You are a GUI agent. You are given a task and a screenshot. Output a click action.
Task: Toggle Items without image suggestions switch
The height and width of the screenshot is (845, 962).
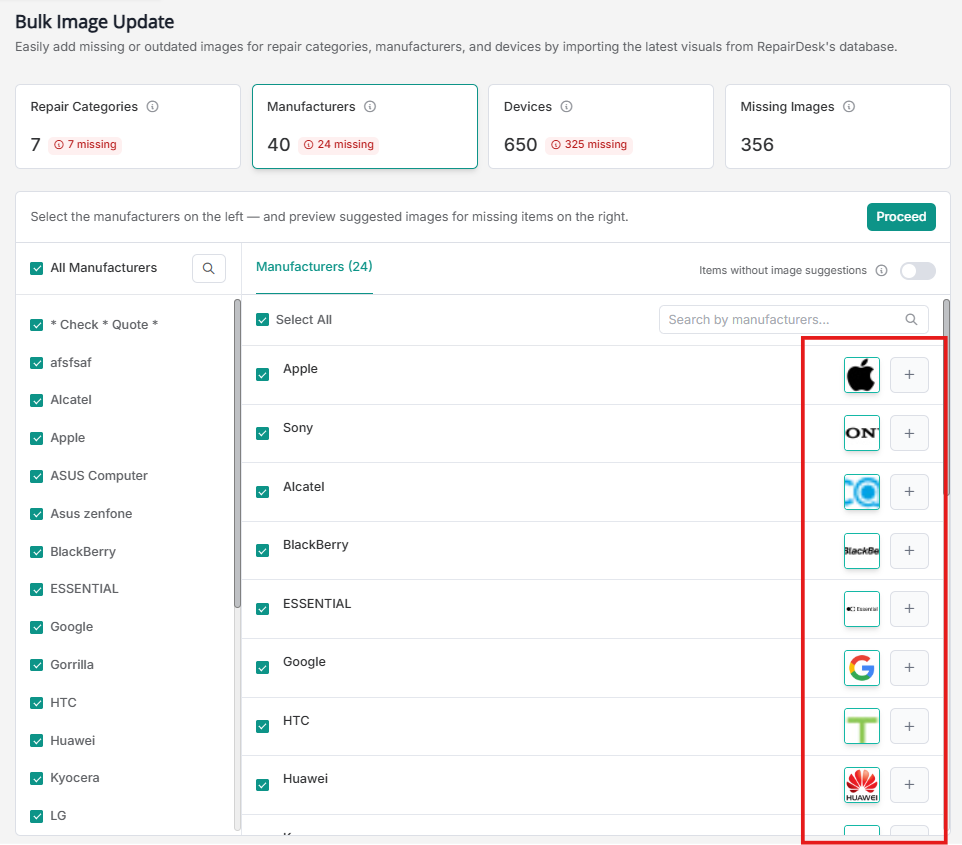point(917,271)
